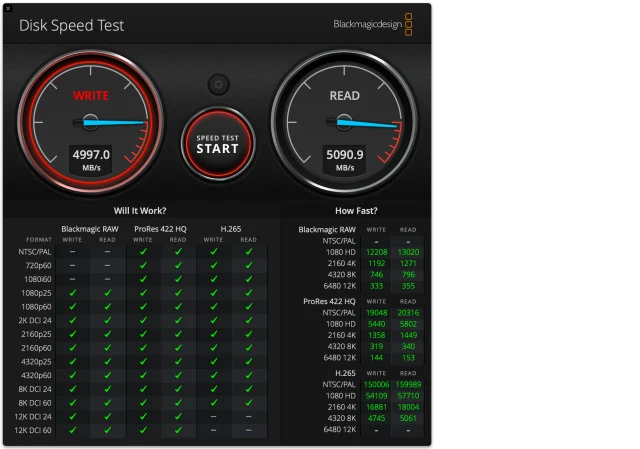Start the disk speed test
Screen dimensions: 640x449
click(218, 144)
